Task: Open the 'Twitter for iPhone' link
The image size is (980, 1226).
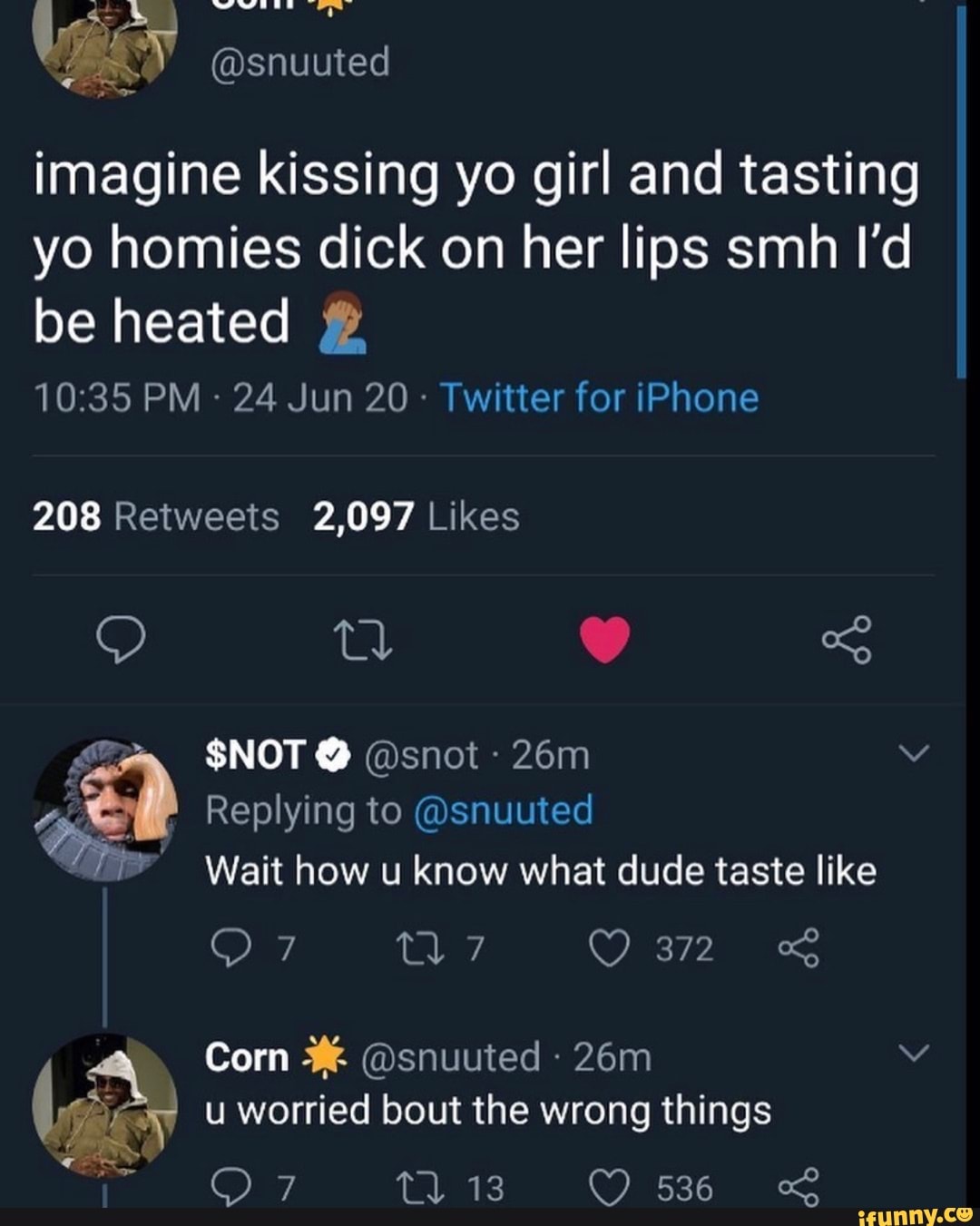Action: coord(599,398)
